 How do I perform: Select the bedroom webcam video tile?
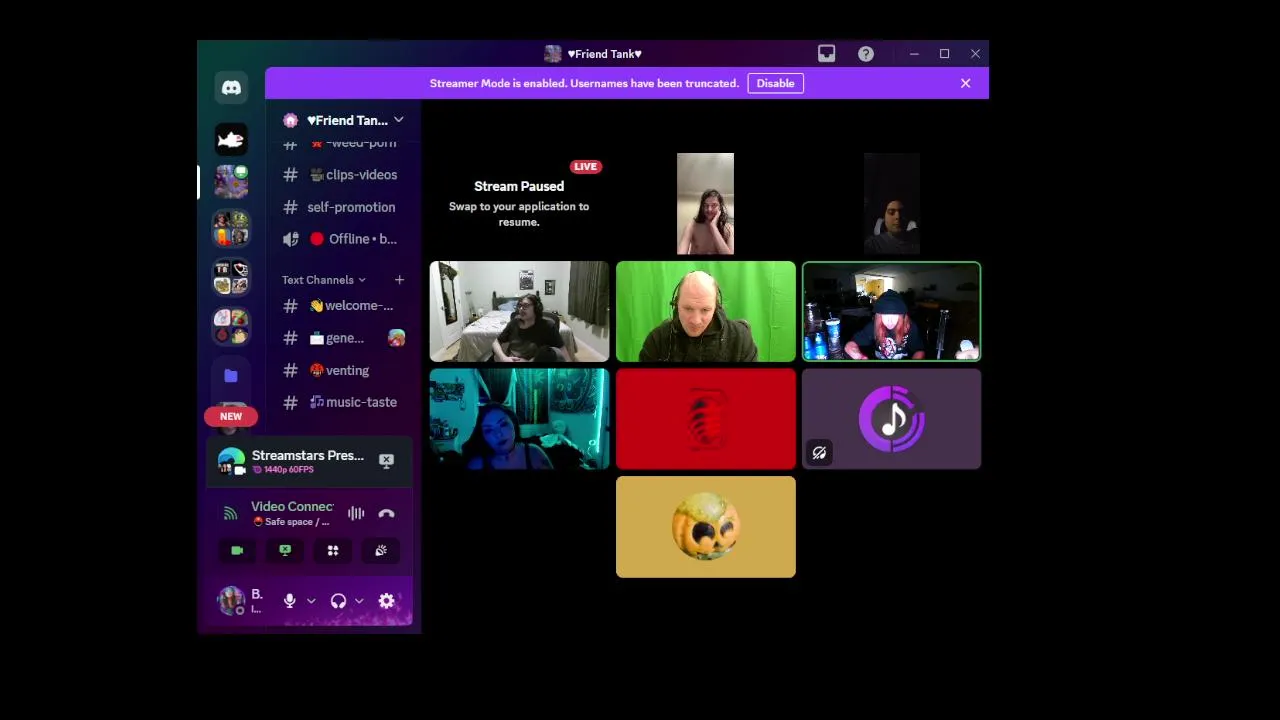[x=519, y=311]
